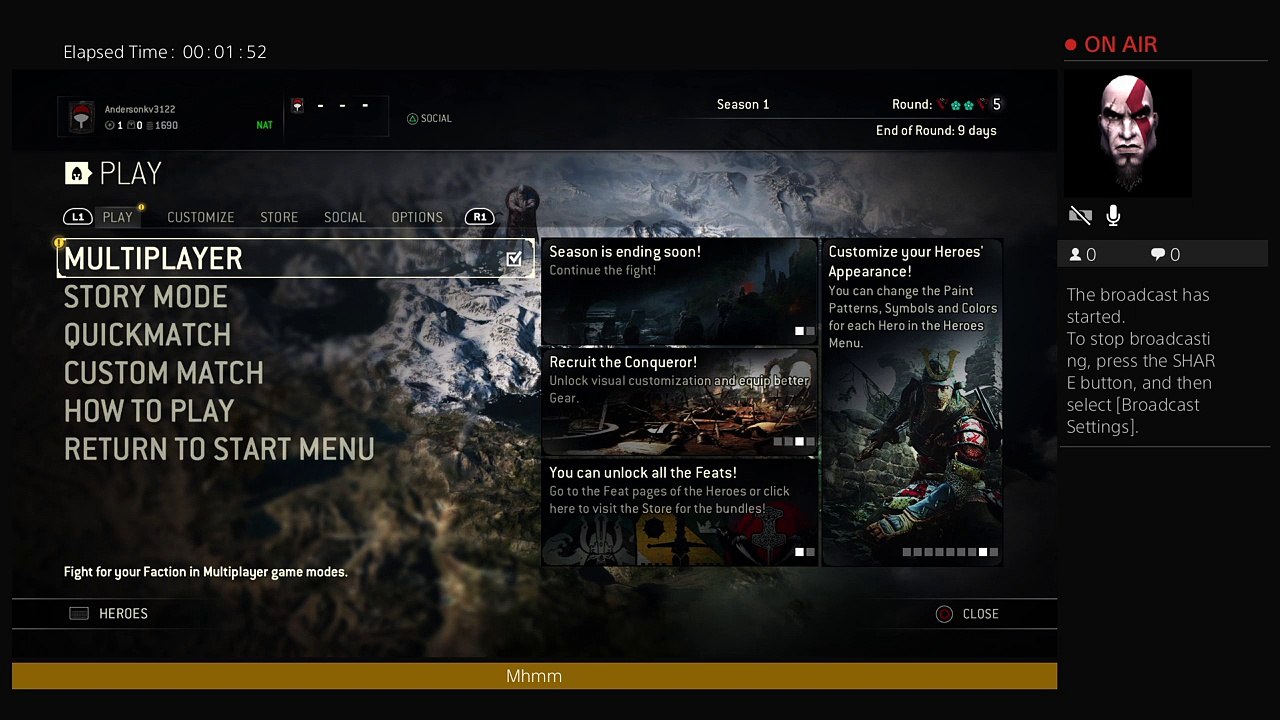The height and width of the screenshot is (720, 1280).
Task: Click the R1 shoulder button badge
Action: coord(480,217)
